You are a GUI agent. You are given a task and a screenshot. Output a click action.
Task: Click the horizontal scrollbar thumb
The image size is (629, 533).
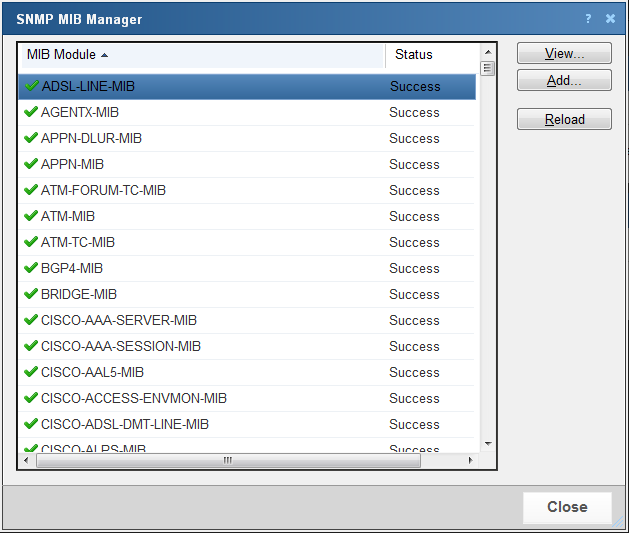pos(228,461)
